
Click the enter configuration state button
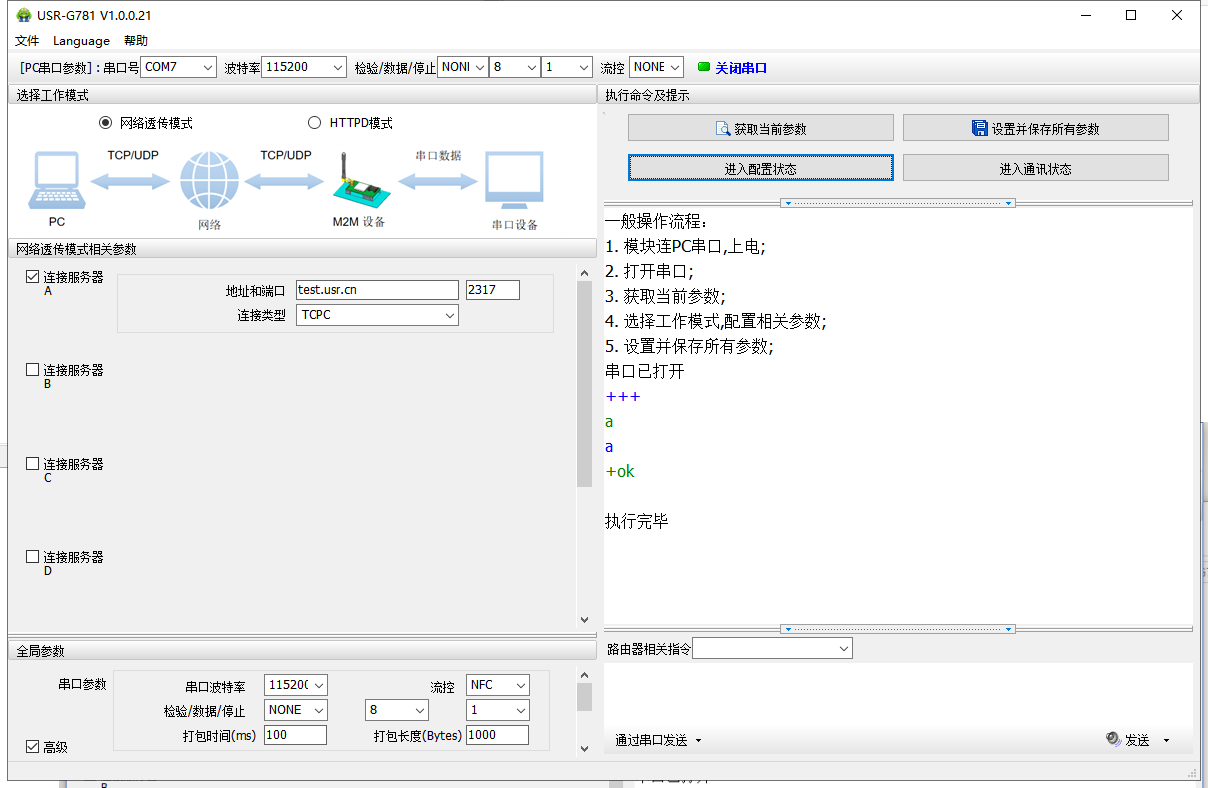coord(760,168)
